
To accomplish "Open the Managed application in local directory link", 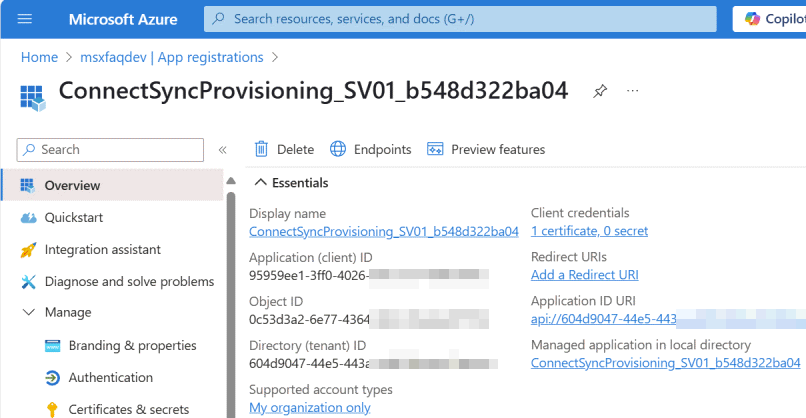I will tap(666, 363).
